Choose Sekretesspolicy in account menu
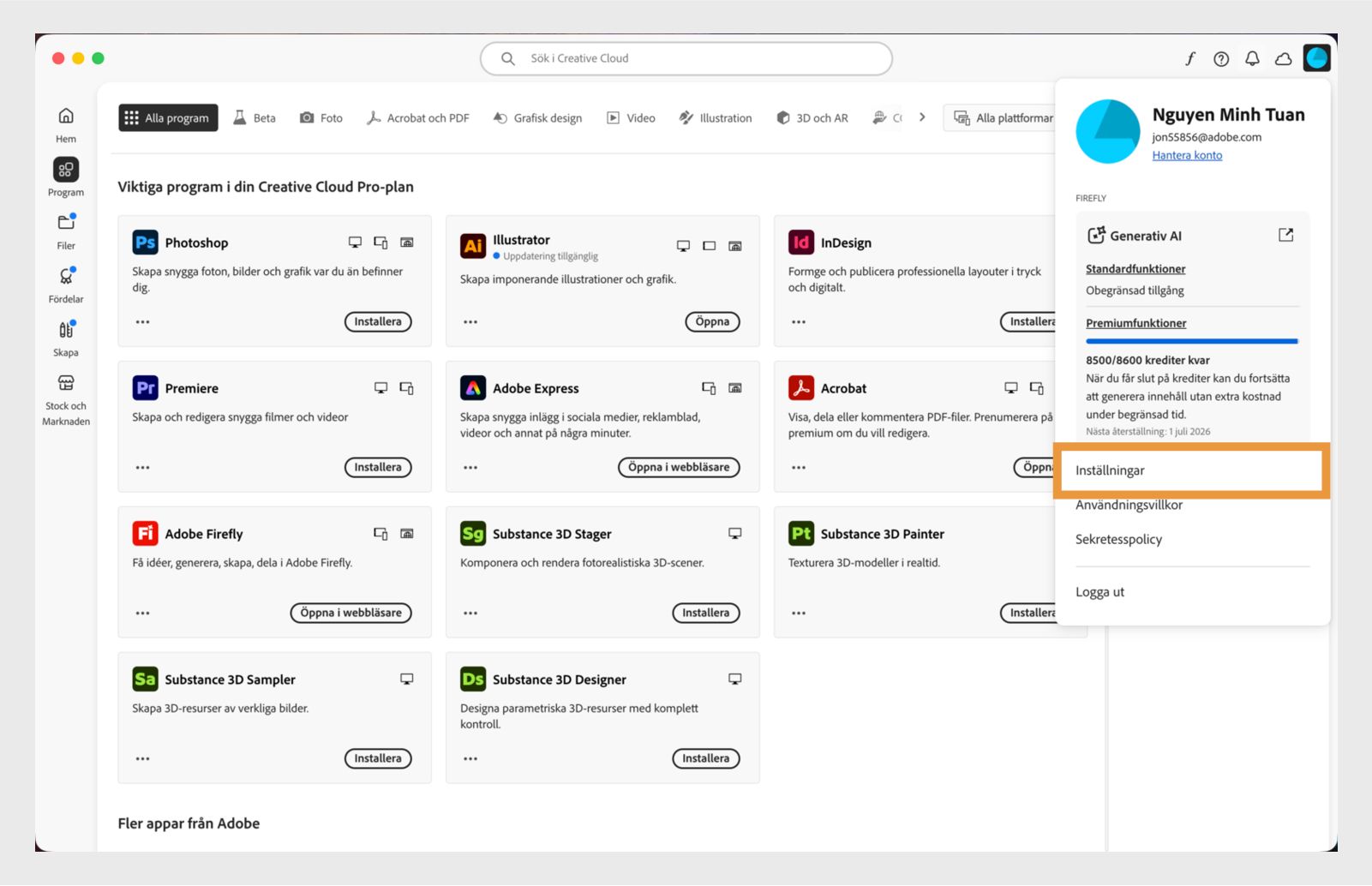The height and width of the screenshot is (886, 1372). point(1118,539)
